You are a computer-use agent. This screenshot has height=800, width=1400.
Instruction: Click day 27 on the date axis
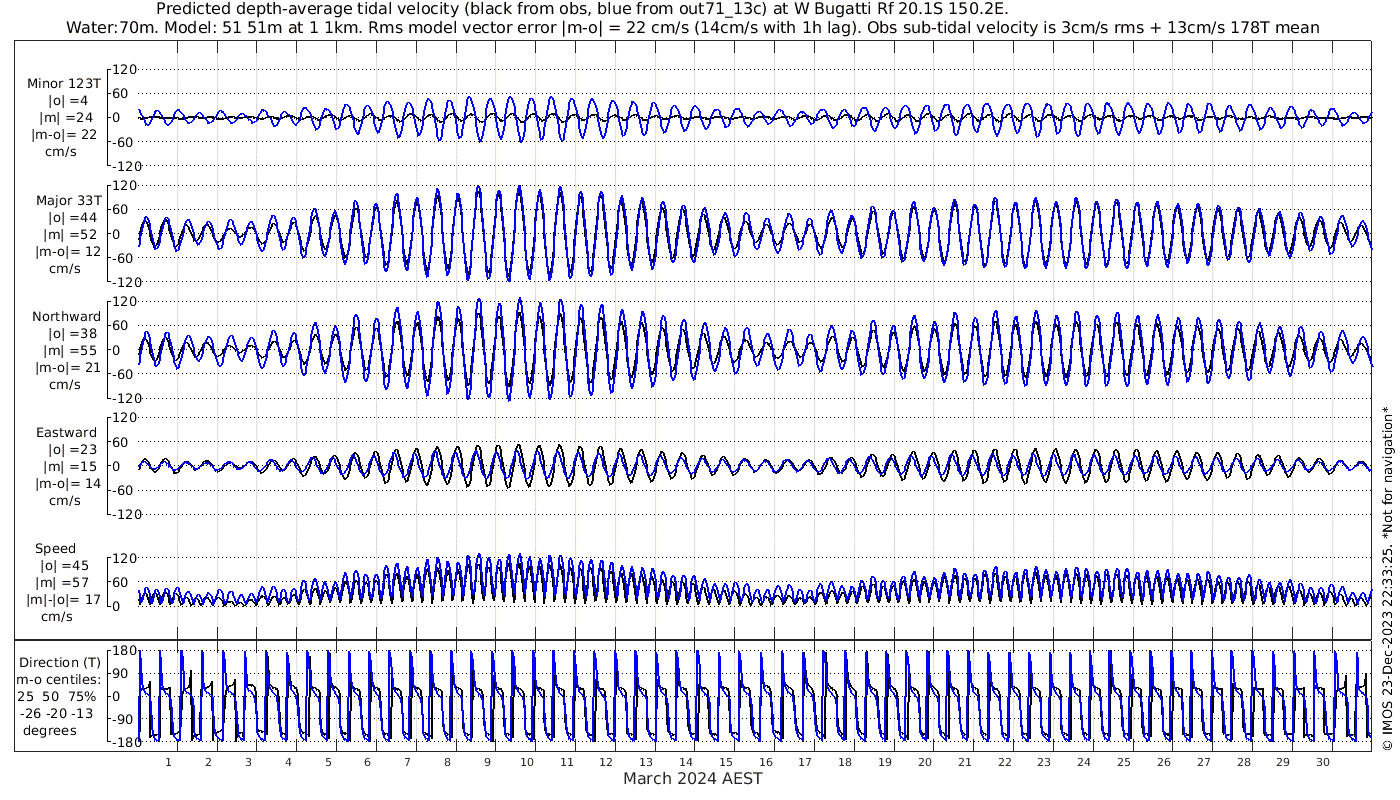pyautogui.click(x=1203, y=762)
